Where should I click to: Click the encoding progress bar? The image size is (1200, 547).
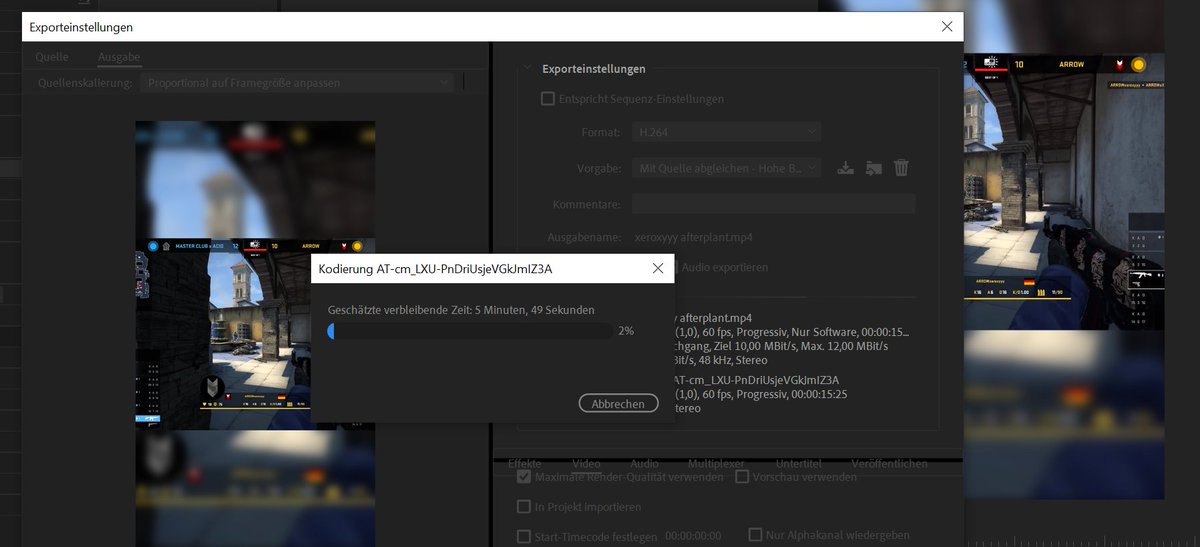(x=470, y=331)
